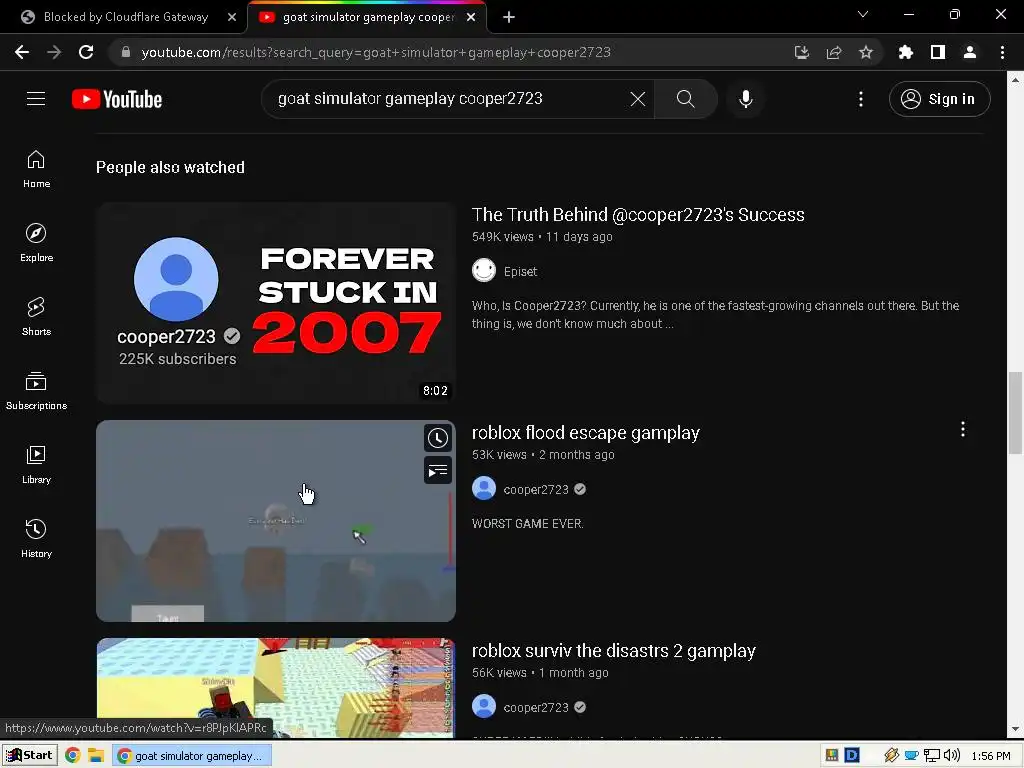Visit the Episet channel name

tap(520, 272)
